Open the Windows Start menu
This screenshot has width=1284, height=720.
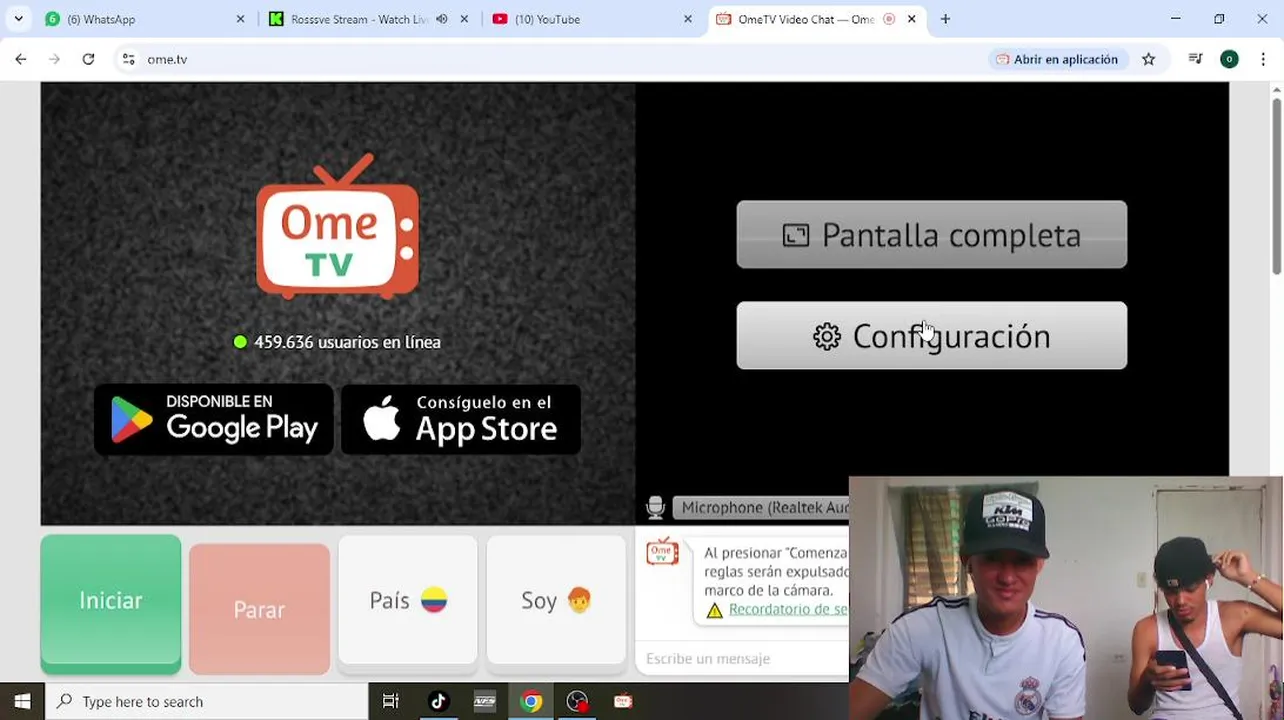(22, 701)
